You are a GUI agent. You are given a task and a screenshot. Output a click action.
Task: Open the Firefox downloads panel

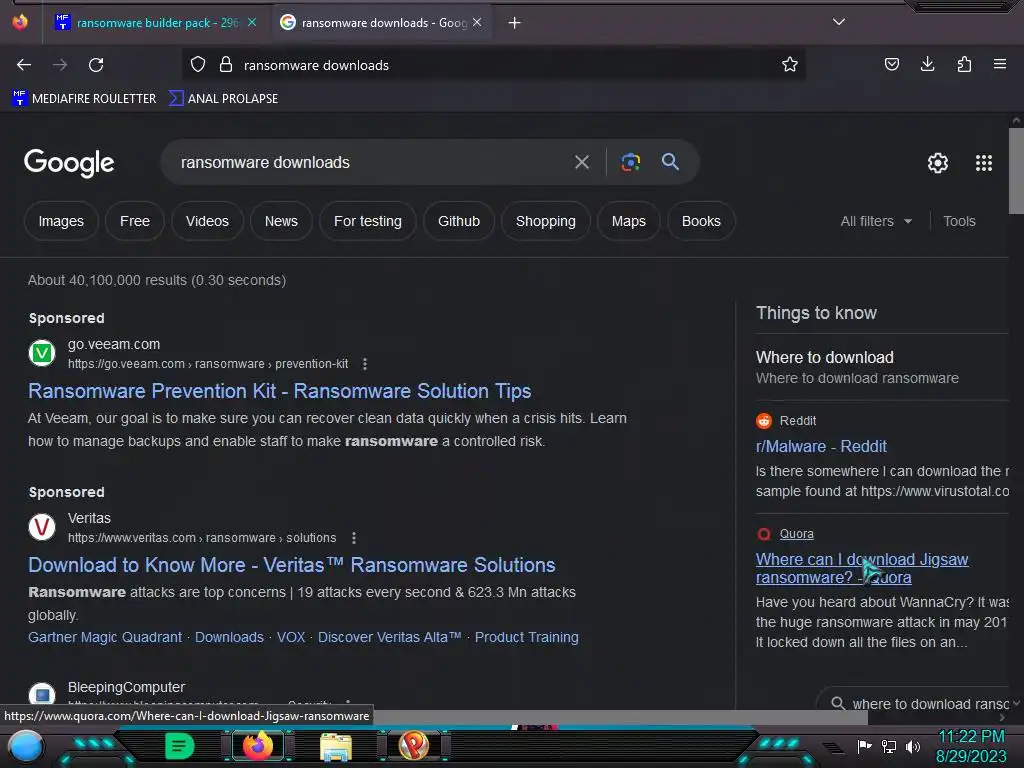[927, 64]
